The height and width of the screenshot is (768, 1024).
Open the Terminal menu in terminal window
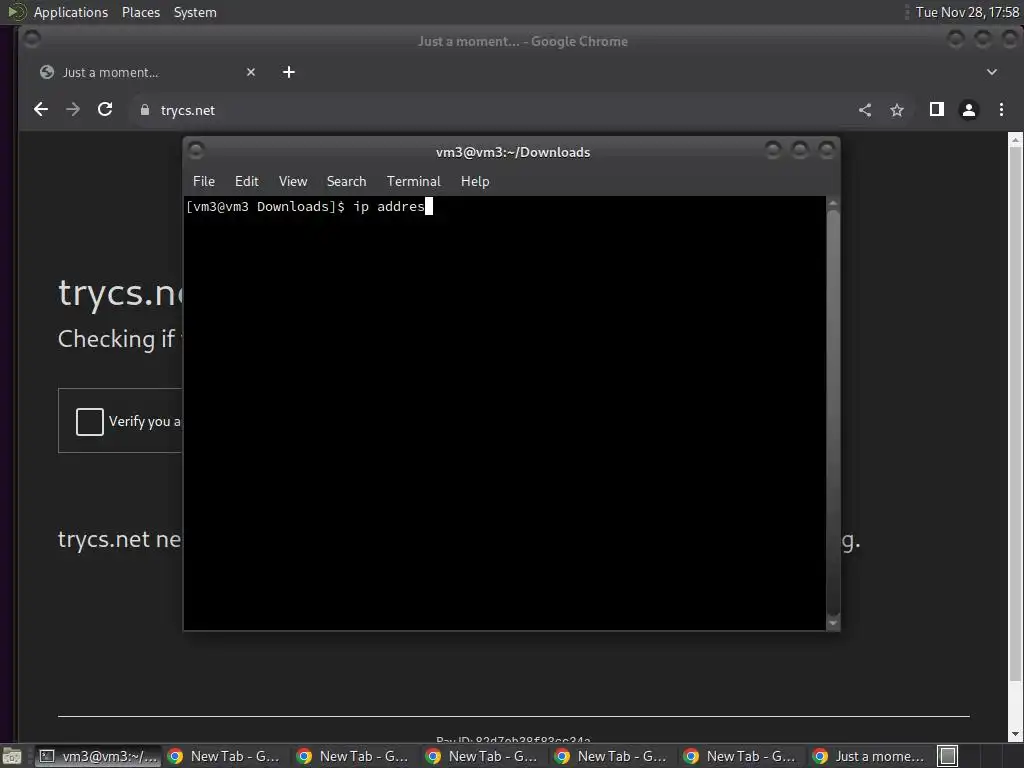[413, 181]
